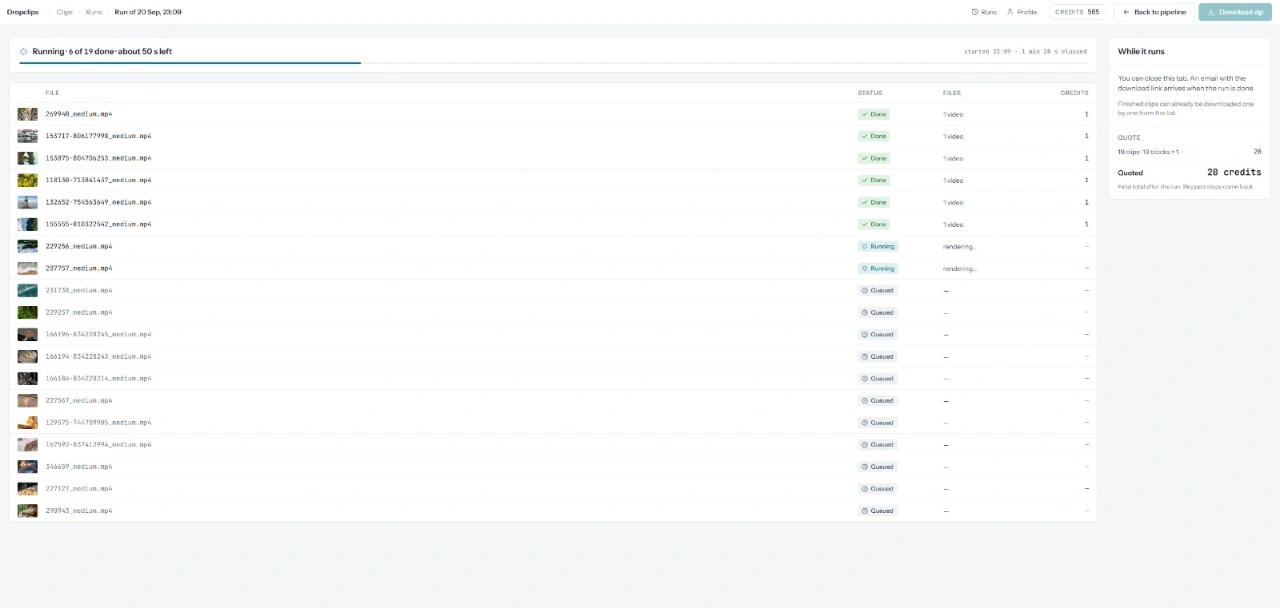The height and width of the screenshot is (608, 1280).
Task: Open thumbnail of 346659_medium.mp4
Action: (28, 466)
